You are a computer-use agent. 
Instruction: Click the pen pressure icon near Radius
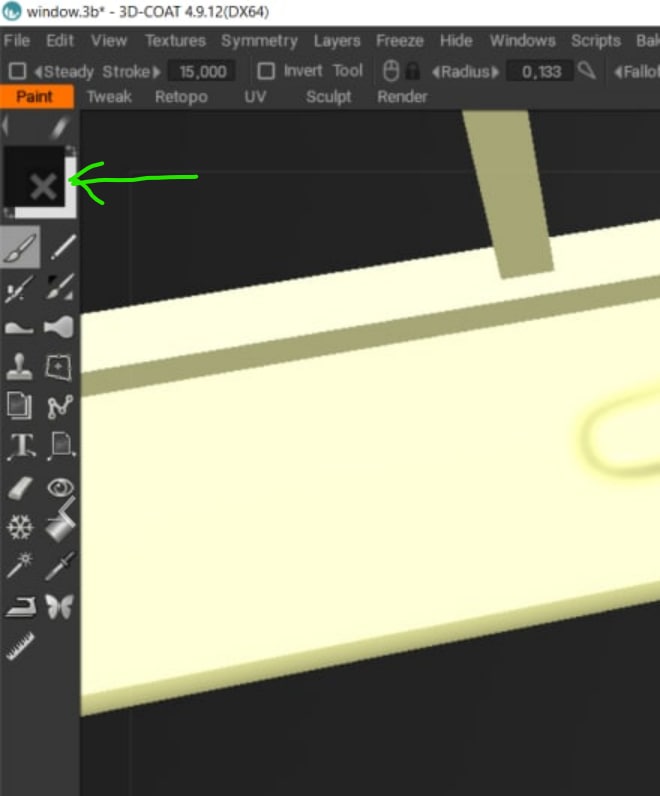click(587, 71)
